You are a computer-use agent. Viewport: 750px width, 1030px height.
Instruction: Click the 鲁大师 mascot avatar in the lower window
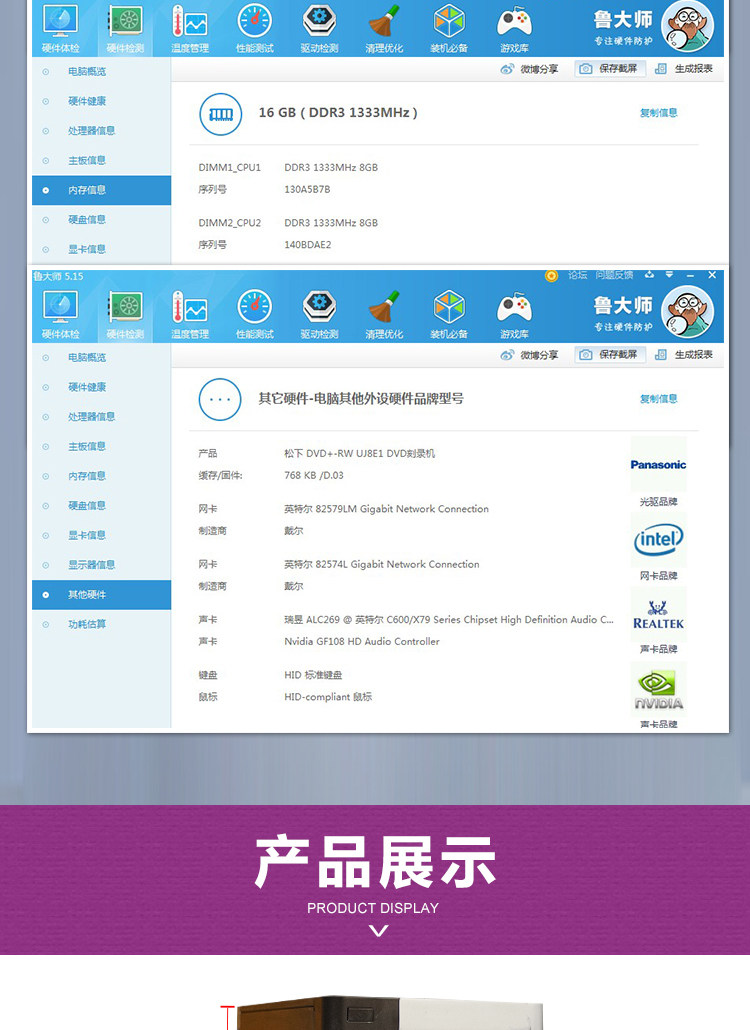point(688,312)
